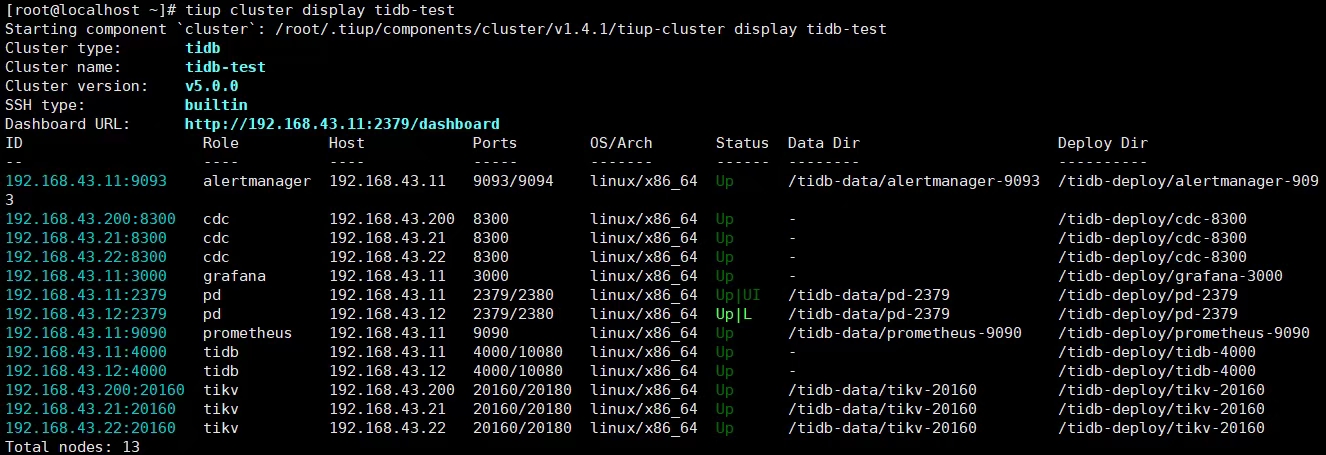Screen dimensions: 1326x455
Task: Click the Total nodes: 13 line
Action: [72, 447]
